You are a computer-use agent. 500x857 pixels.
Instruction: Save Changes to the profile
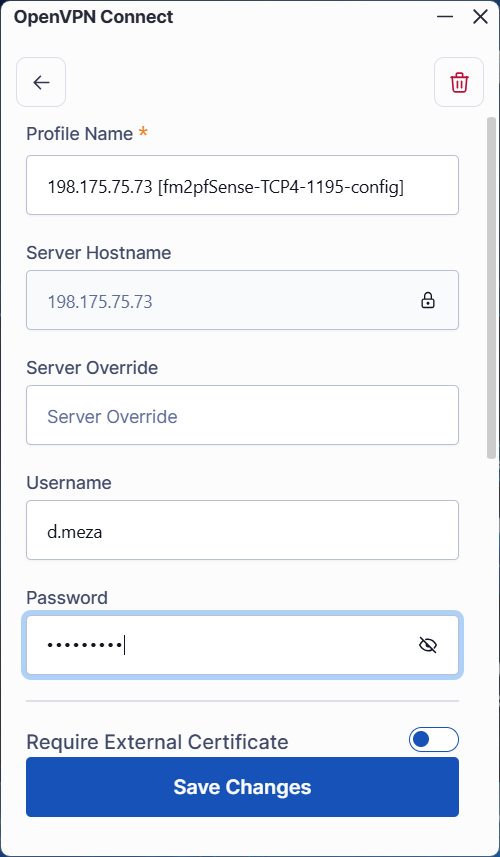[242, 787]
